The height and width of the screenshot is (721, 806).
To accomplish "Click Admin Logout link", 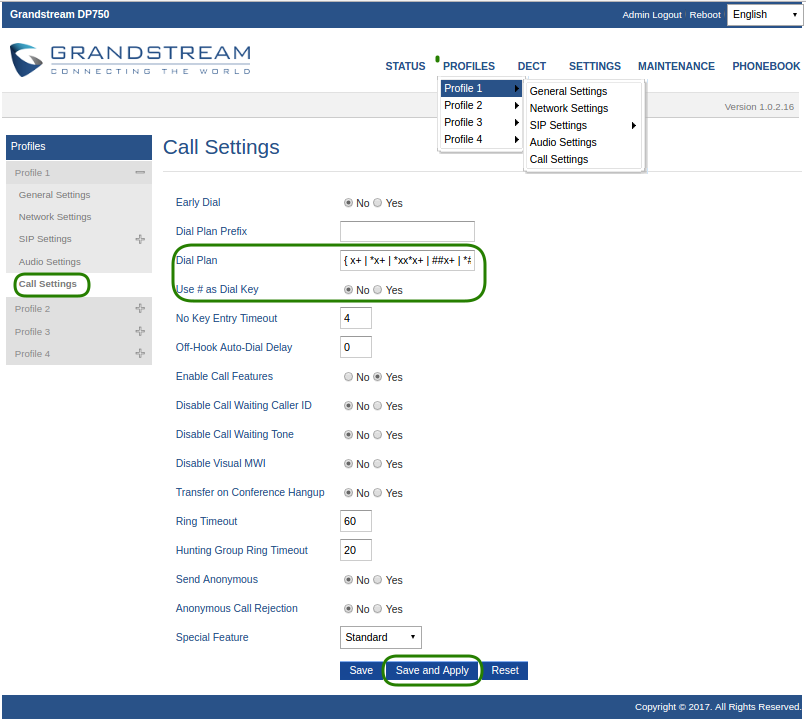I will click(x=652, y=15).
